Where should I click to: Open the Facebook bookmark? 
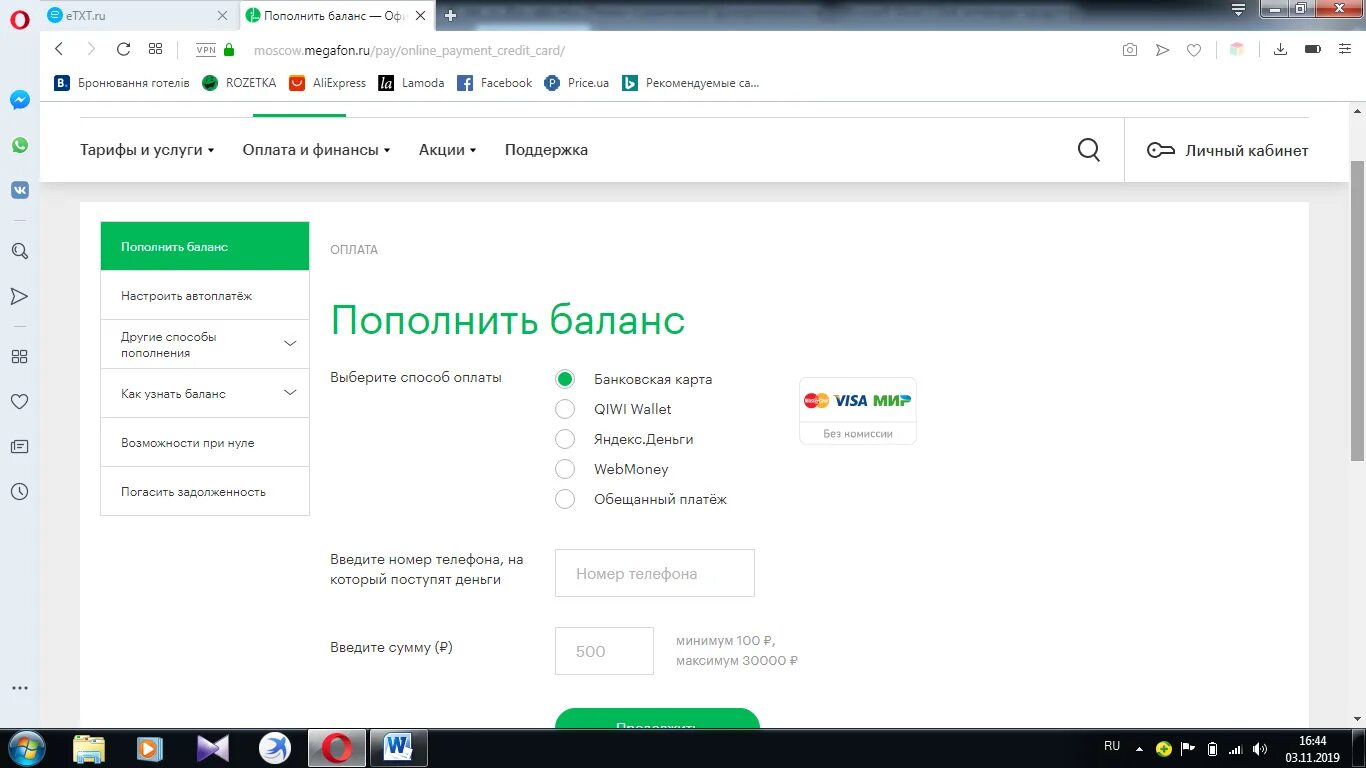(x=494, y=83)
